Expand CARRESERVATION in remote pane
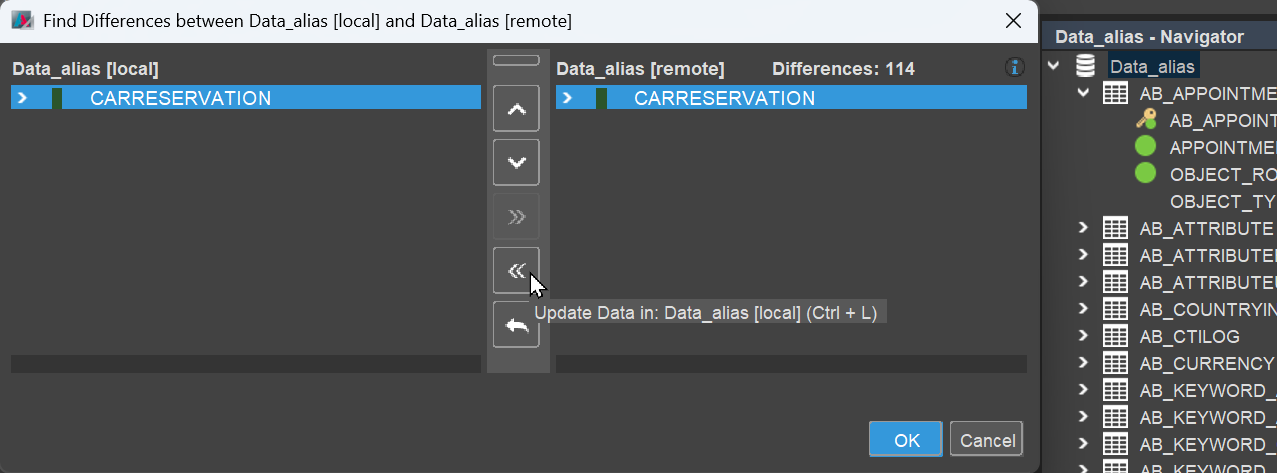Screen dimensions: 1277x473 [x=566, y=98]
